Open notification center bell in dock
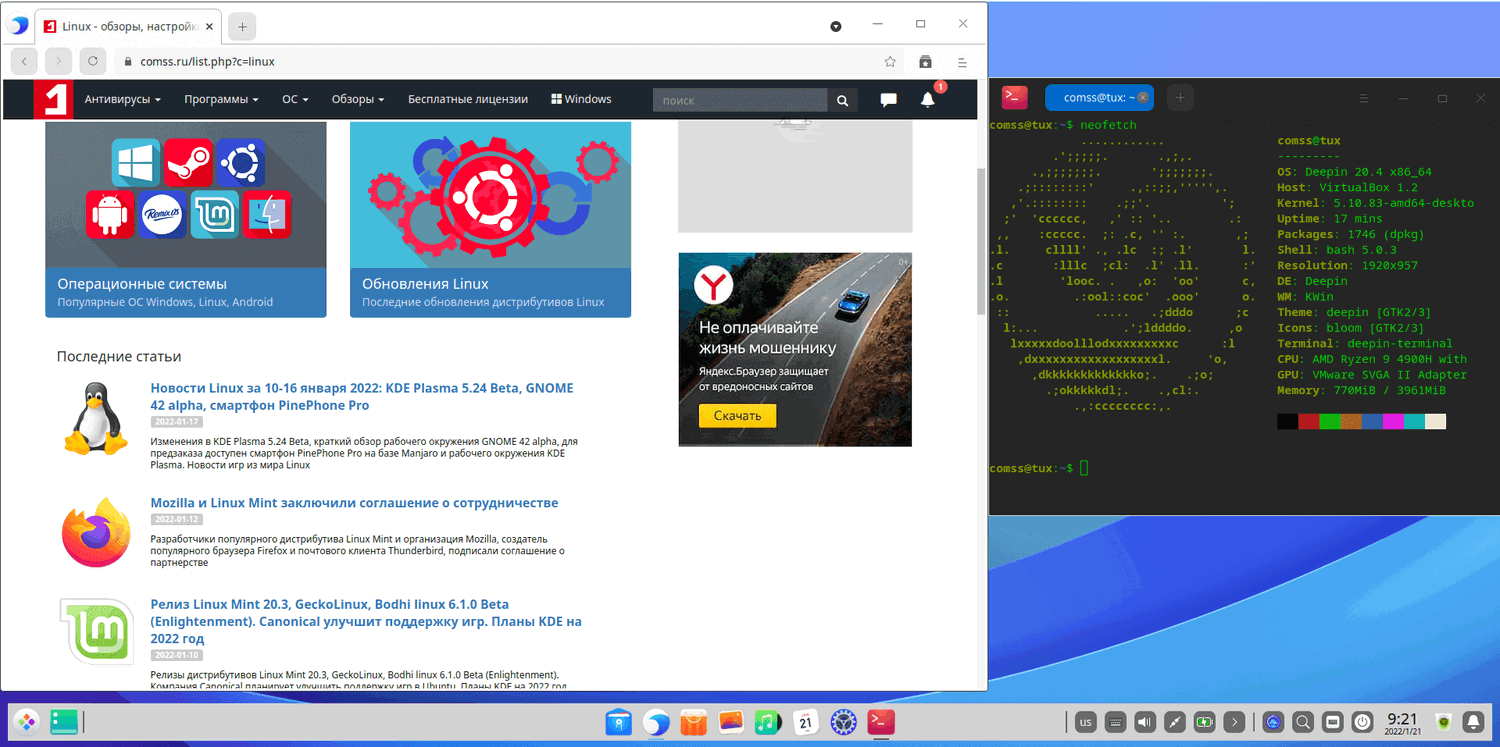The height and width of the screenshot is (747, 1500). (x=1473, y=721)
